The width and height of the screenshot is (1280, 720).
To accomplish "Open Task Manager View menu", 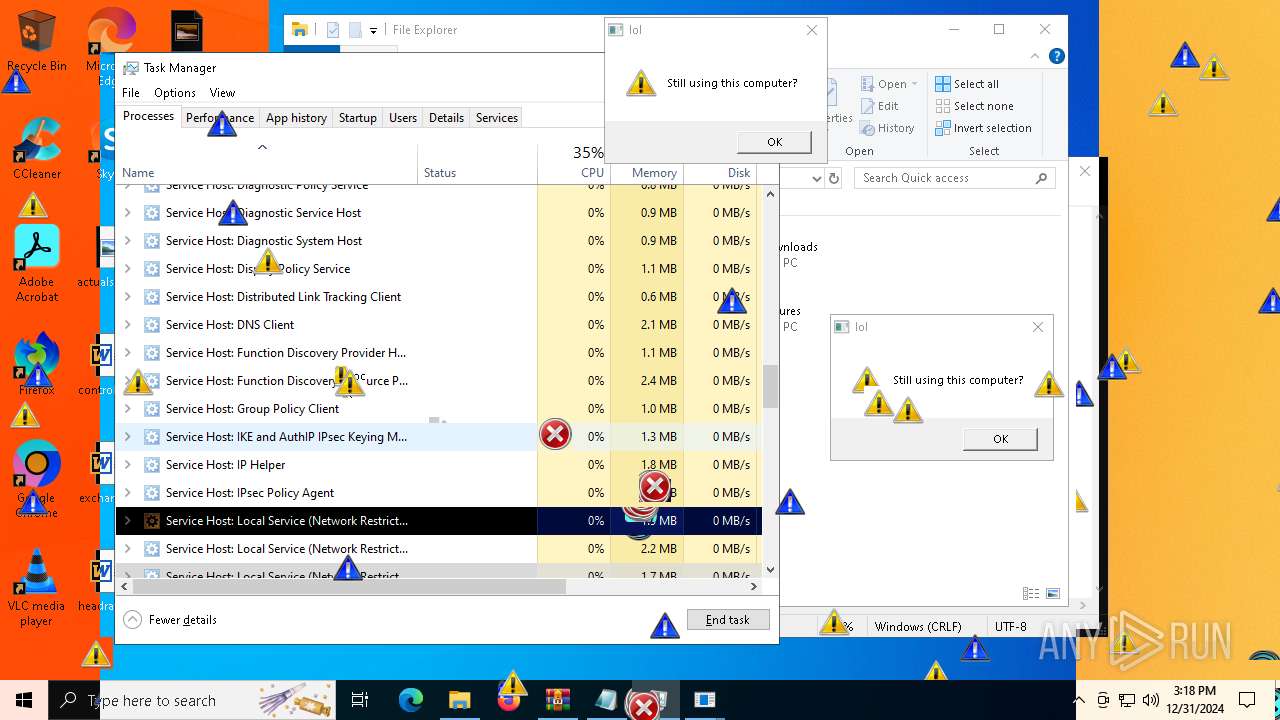I will click(222, 93).
